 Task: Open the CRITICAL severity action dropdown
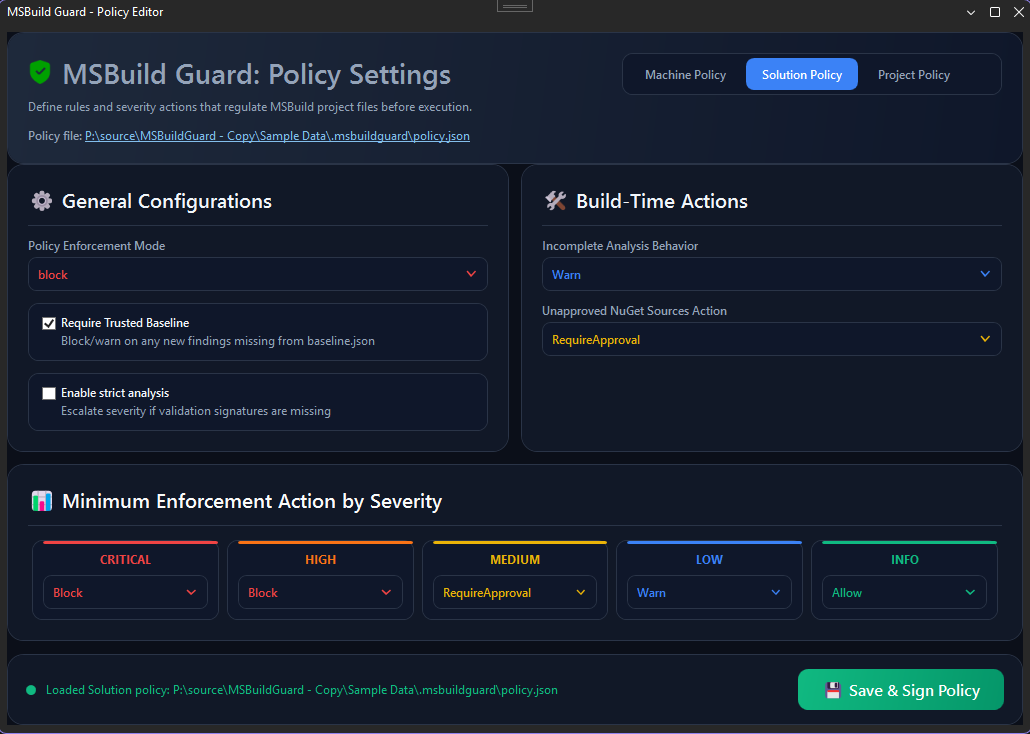pyautogui.click(x=125, y=592)
